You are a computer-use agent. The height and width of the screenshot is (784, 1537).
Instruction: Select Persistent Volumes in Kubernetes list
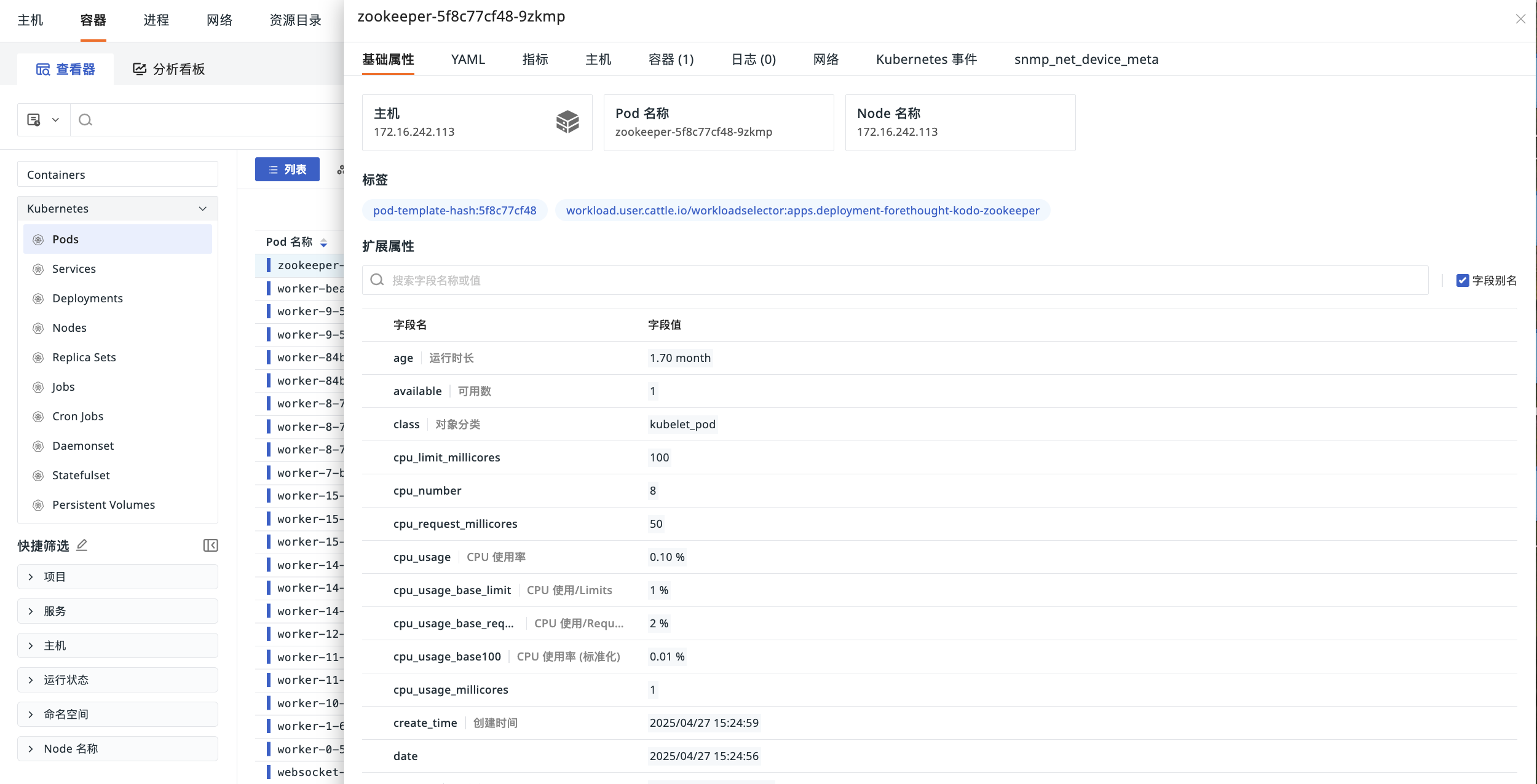[x=117, y=505]
